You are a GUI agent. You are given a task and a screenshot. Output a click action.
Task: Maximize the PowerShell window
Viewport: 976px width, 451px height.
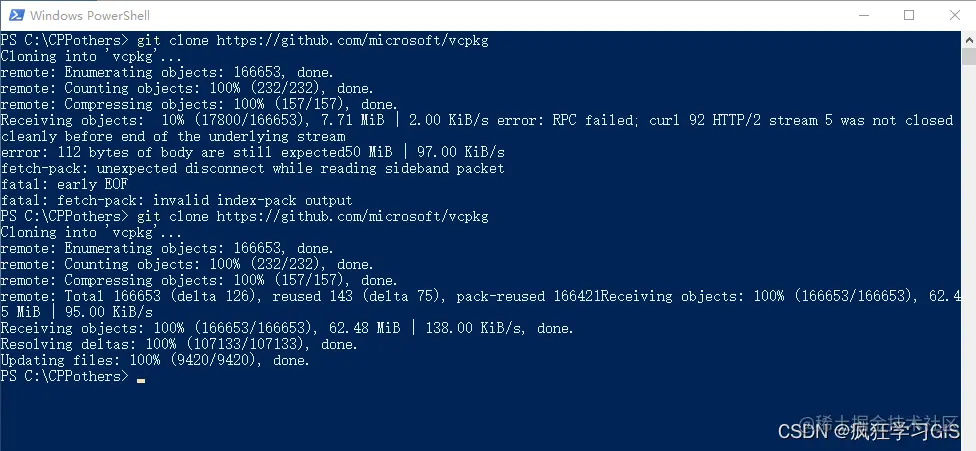tap(909, 16)
